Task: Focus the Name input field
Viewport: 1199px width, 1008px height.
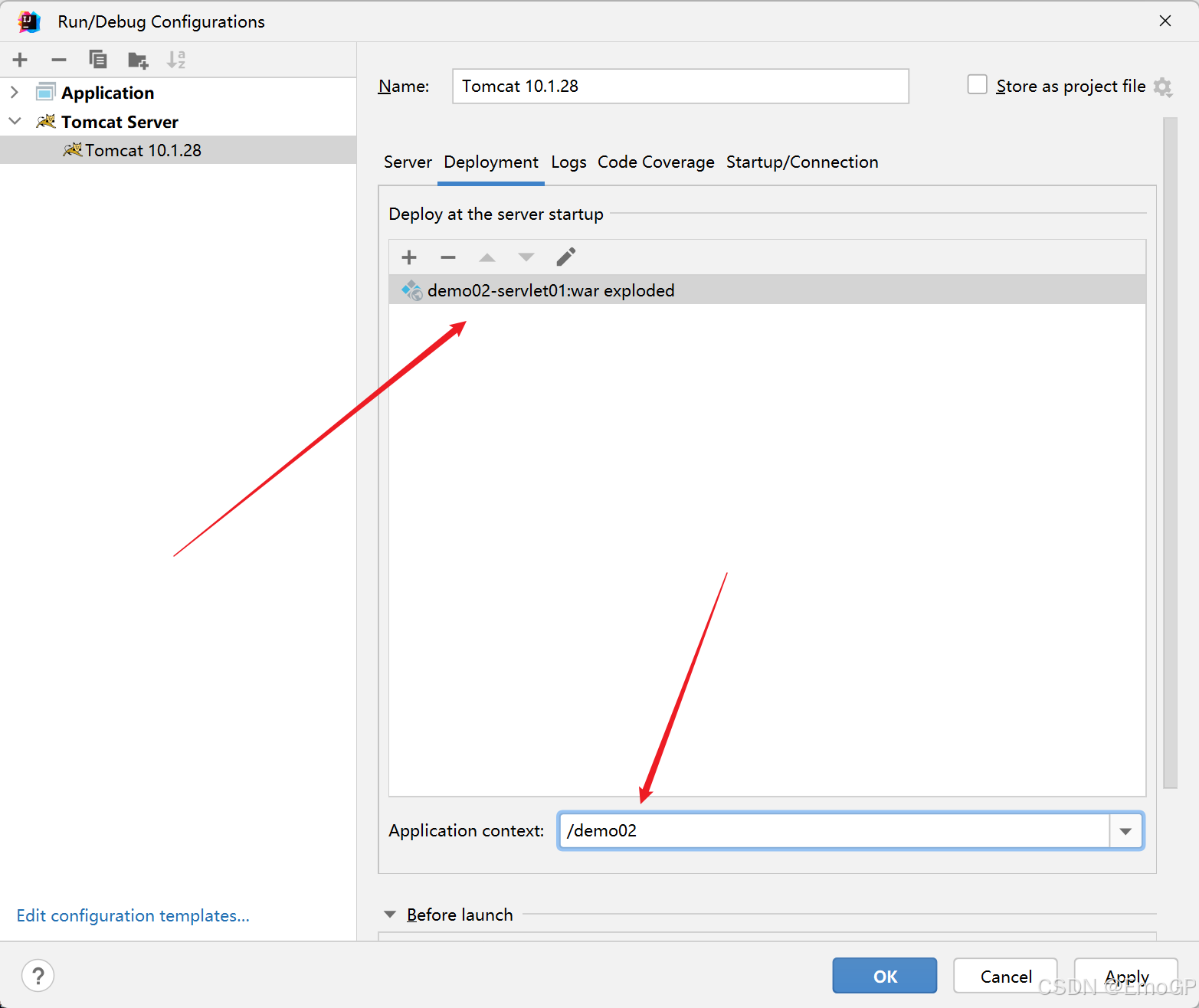Action: pos(680,86)
